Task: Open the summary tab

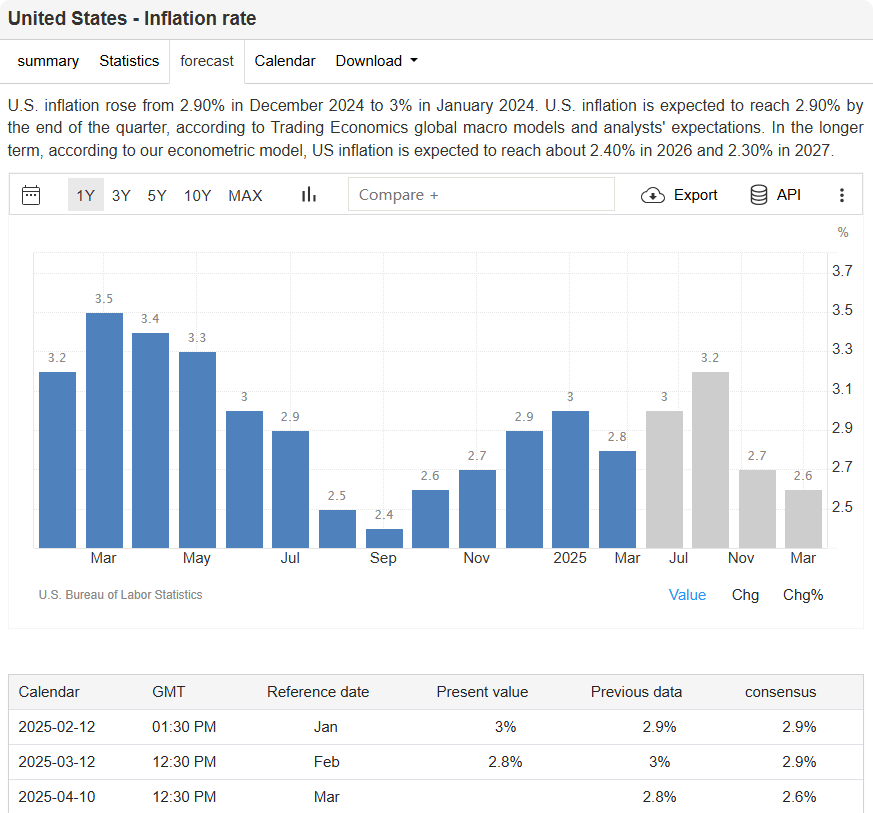Action: pyautogui.click(x=48, y=61)
